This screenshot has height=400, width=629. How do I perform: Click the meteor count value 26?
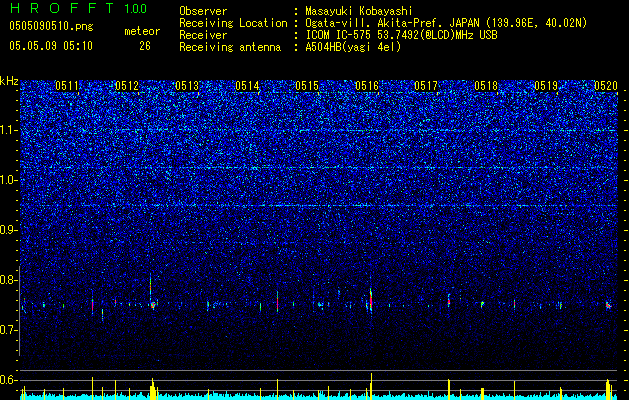pyautogui.click(x=145, y=46)
